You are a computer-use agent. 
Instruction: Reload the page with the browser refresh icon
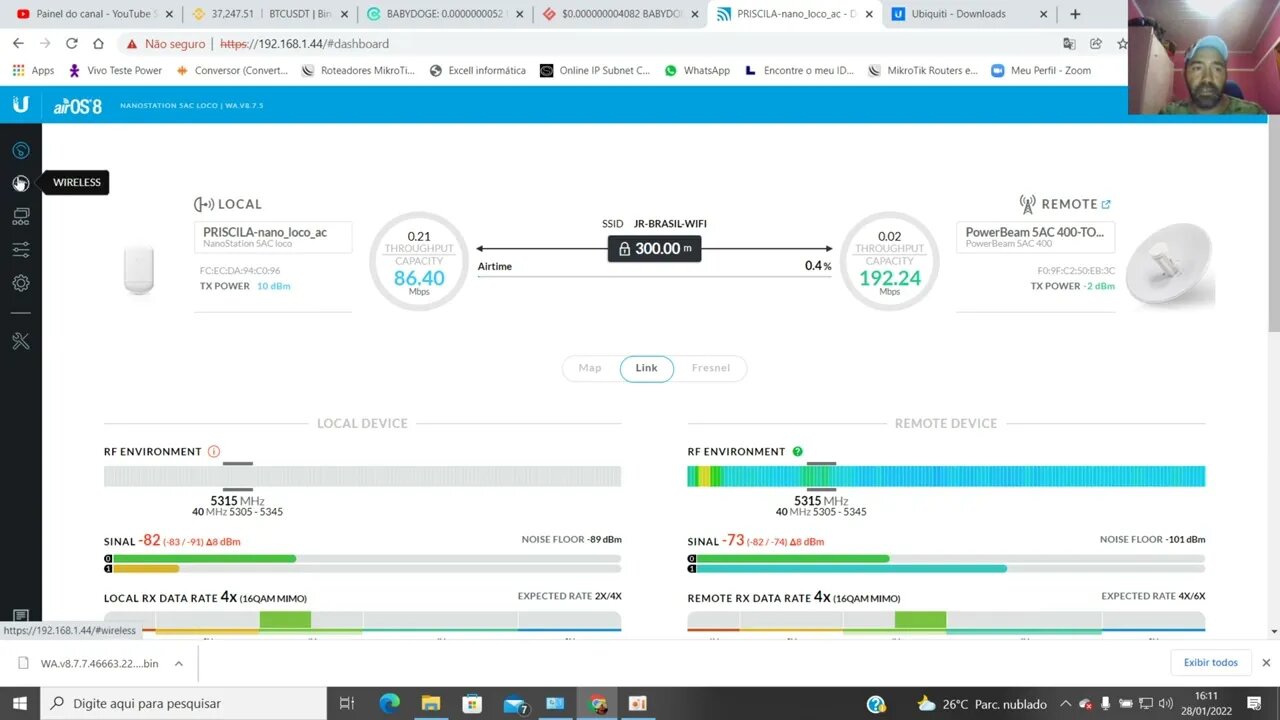point(72,44)
